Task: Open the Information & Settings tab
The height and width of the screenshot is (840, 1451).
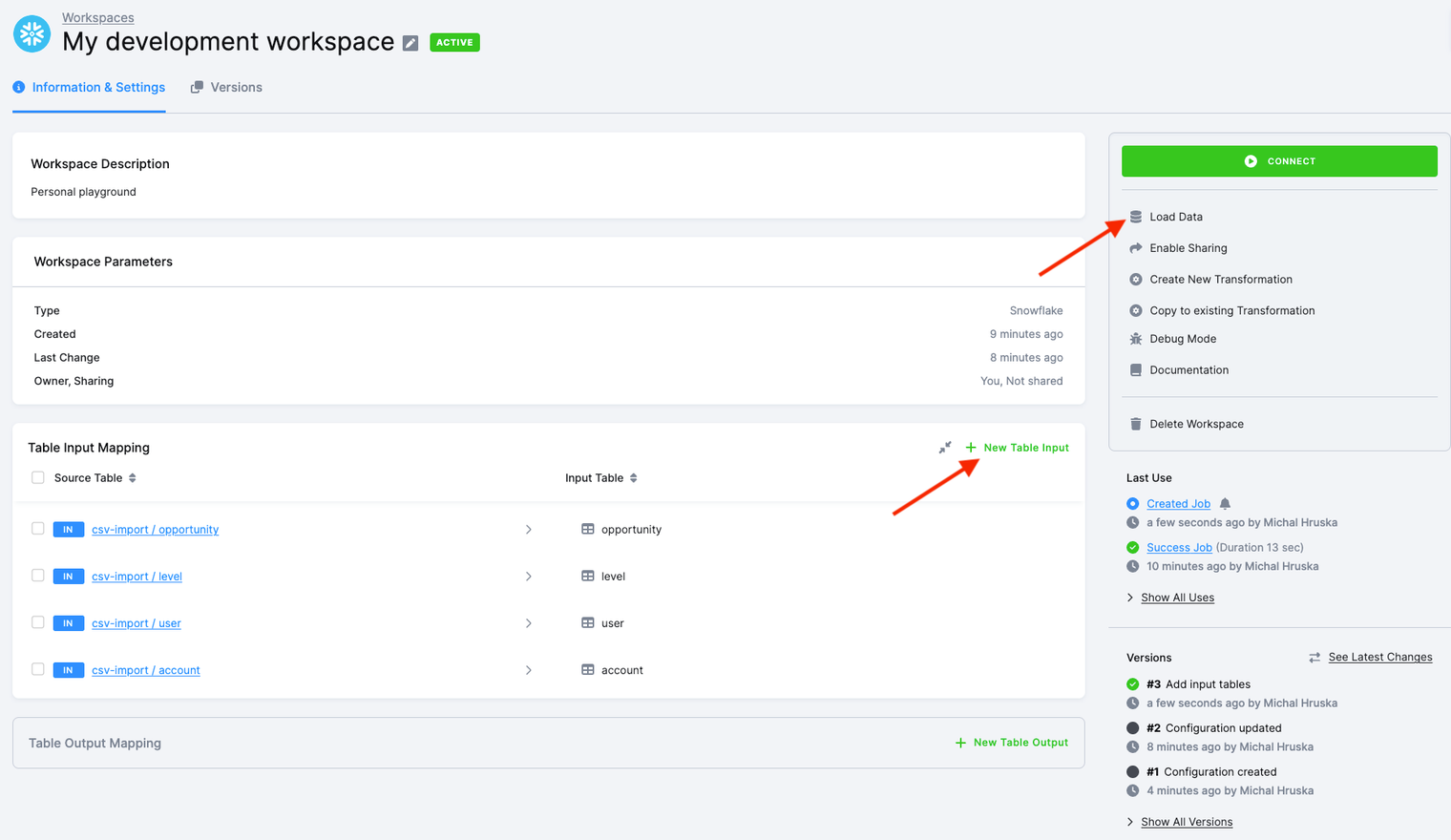Action: 89,87
